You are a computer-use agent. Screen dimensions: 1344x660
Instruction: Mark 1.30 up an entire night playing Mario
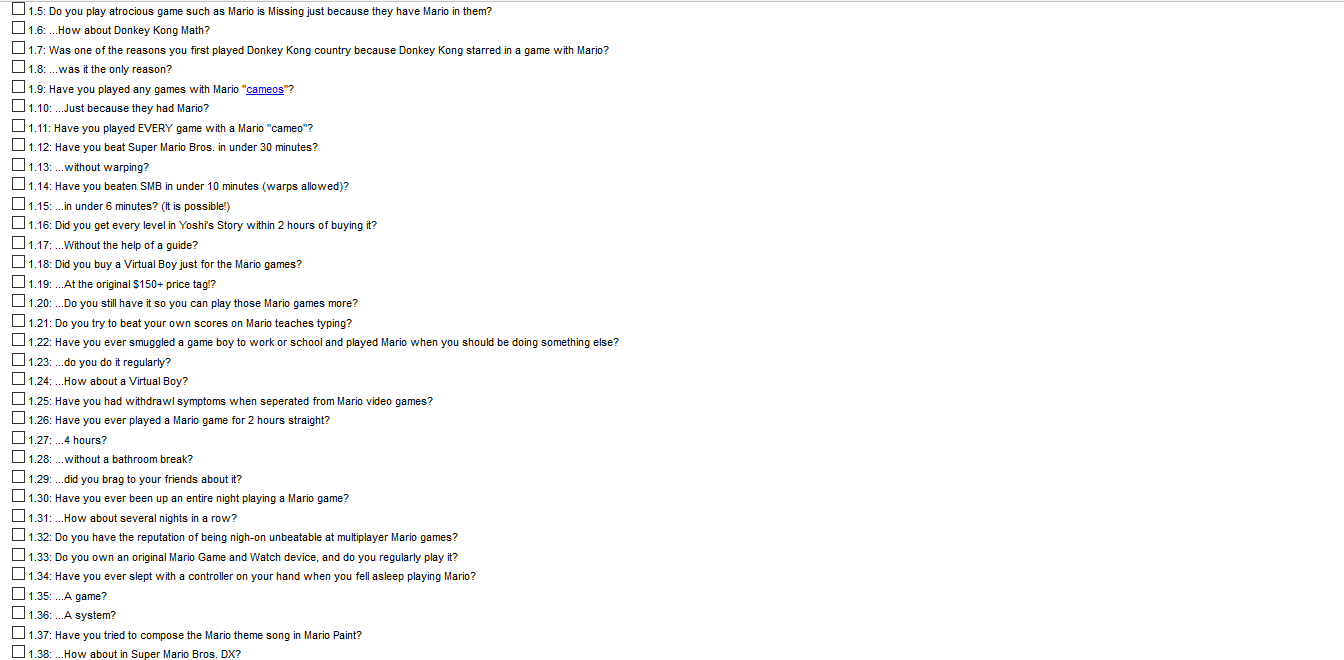click(19, 497)
